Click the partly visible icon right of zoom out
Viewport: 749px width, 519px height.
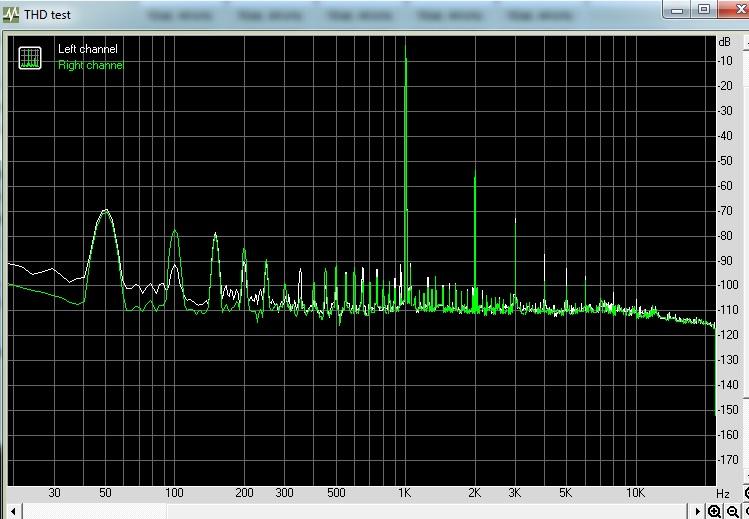pos(746,511)
